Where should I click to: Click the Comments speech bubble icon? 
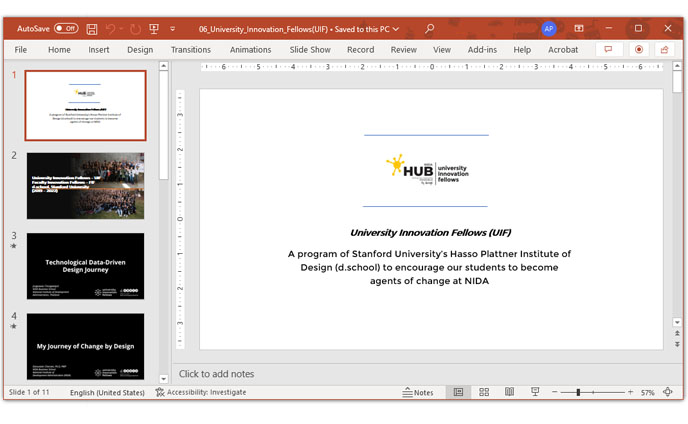coord(609,49)
